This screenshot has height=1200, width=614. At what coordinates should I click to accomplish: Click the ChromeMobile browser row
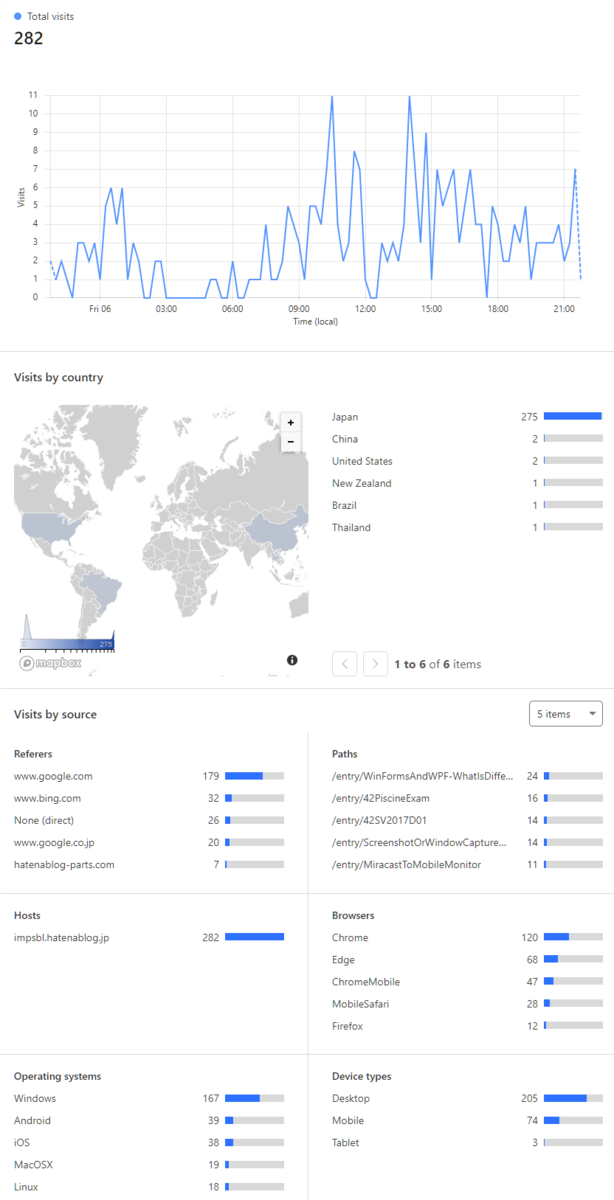pos(467,981)
